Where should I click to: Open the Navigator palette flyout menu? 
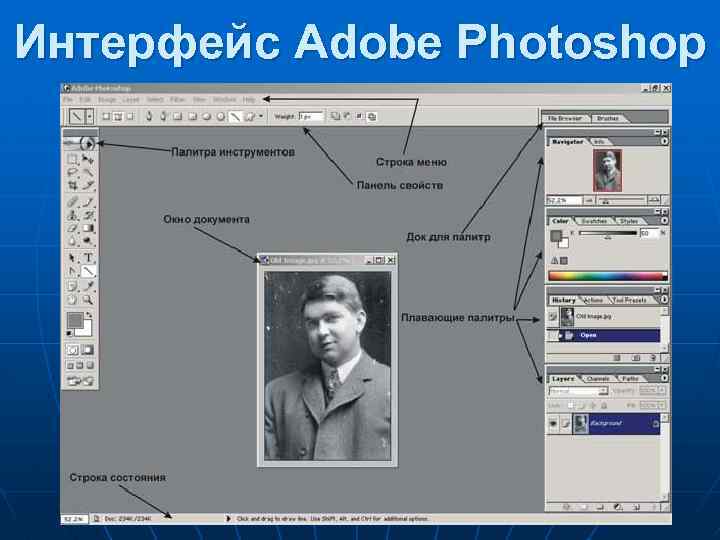(x=664, y=142)
